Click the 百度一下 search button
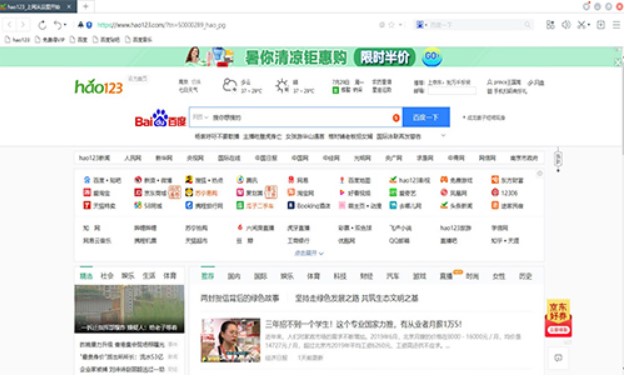 (426, 117)
